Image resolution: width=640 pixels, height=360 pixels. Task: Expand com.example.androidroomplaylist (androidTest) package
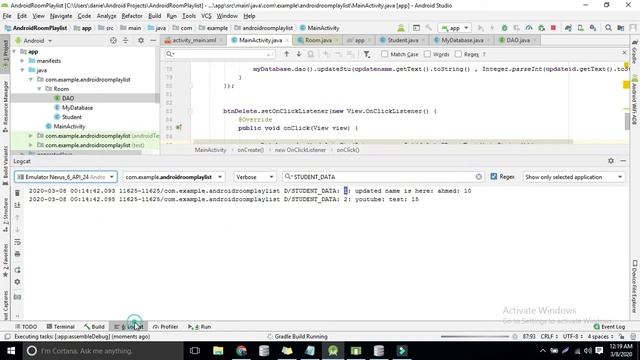[31, 136]
